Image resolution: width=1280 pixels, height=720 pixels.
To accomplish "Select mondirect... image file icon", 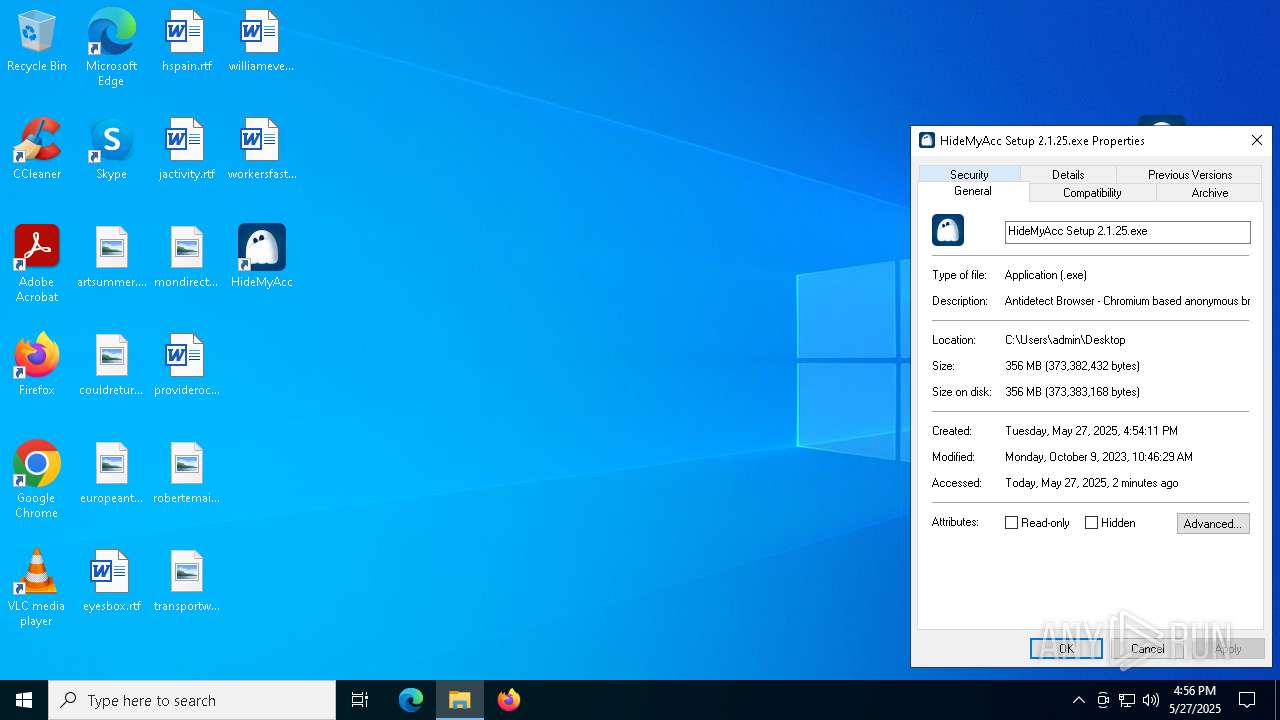I will point(186,257).
